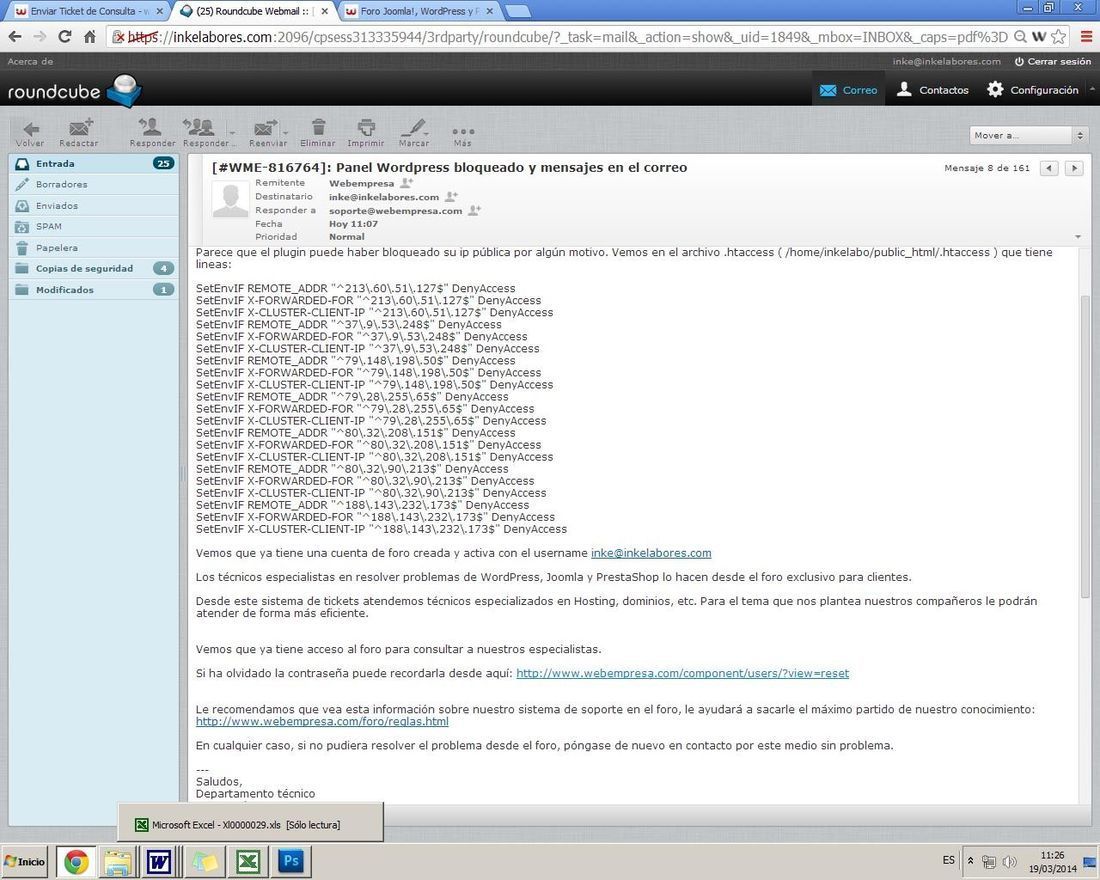Reply to sender with Responder
Viewport: 1100px width, 880px height.
[152, 133]
